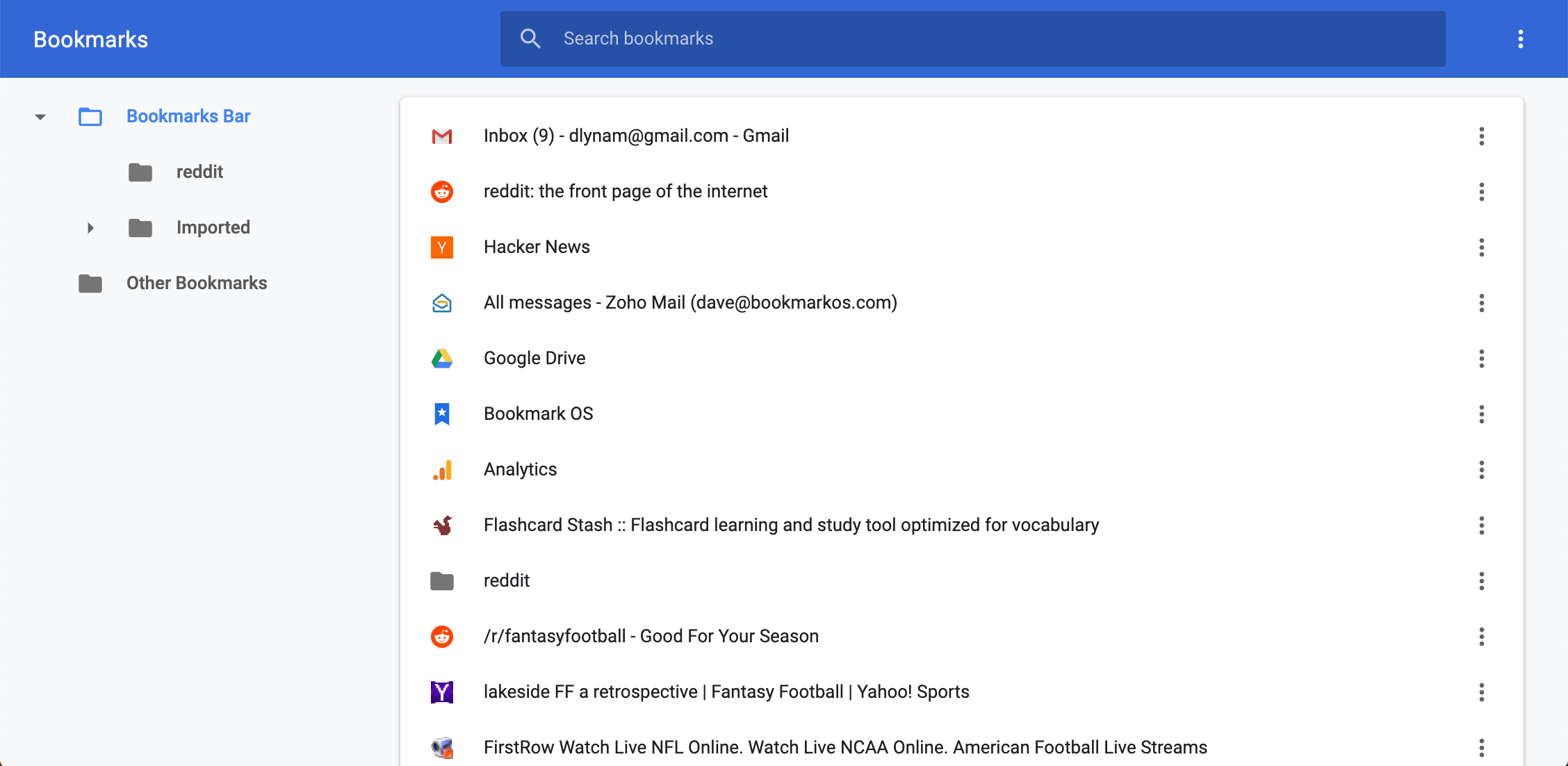Click the reddit favicon on front page bookmark
The image size is (1568, 766).
[x=442, y=192]
